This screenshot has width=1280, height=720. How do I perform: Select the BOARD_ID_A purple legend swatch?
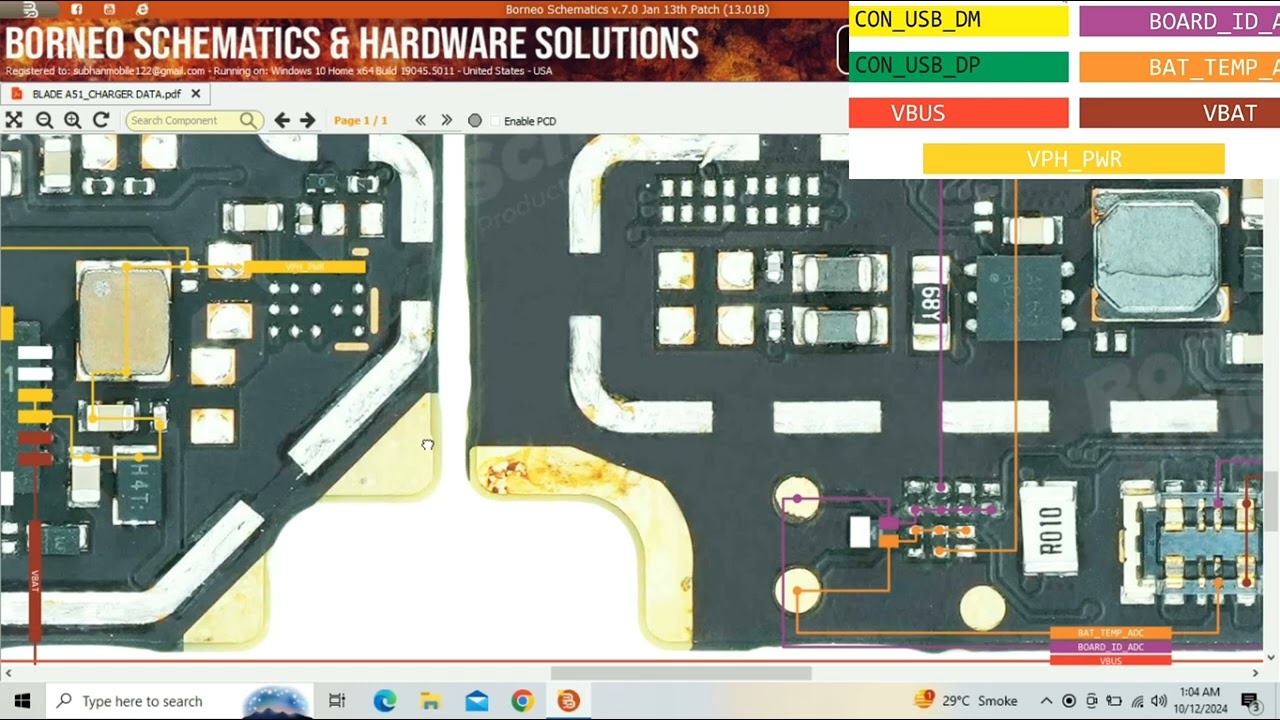point(1180,21)
